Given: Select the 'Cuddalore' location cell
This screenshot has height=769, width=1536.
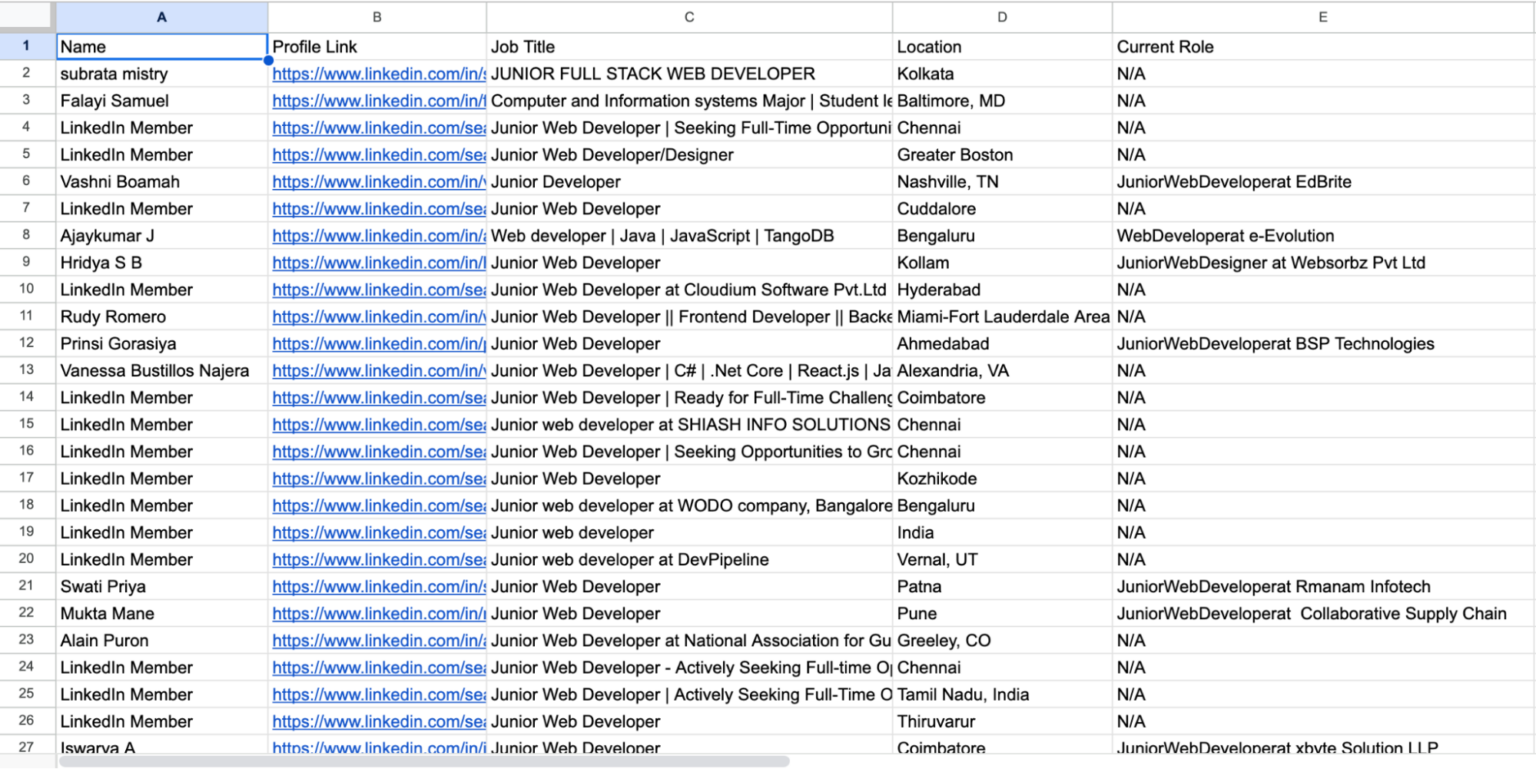Looking at the screenshot, I should coord(1003,208).
